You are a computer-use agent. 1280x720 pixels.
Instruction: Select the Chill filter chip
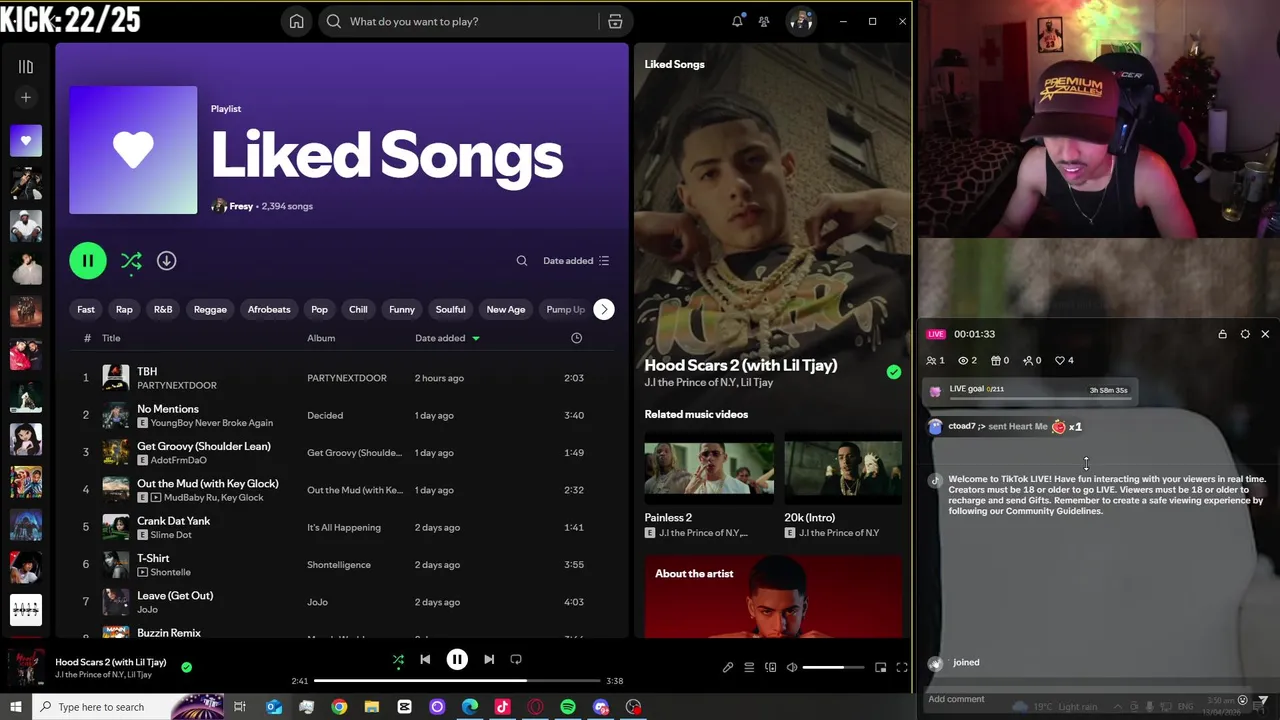click(x=358, y=309)
